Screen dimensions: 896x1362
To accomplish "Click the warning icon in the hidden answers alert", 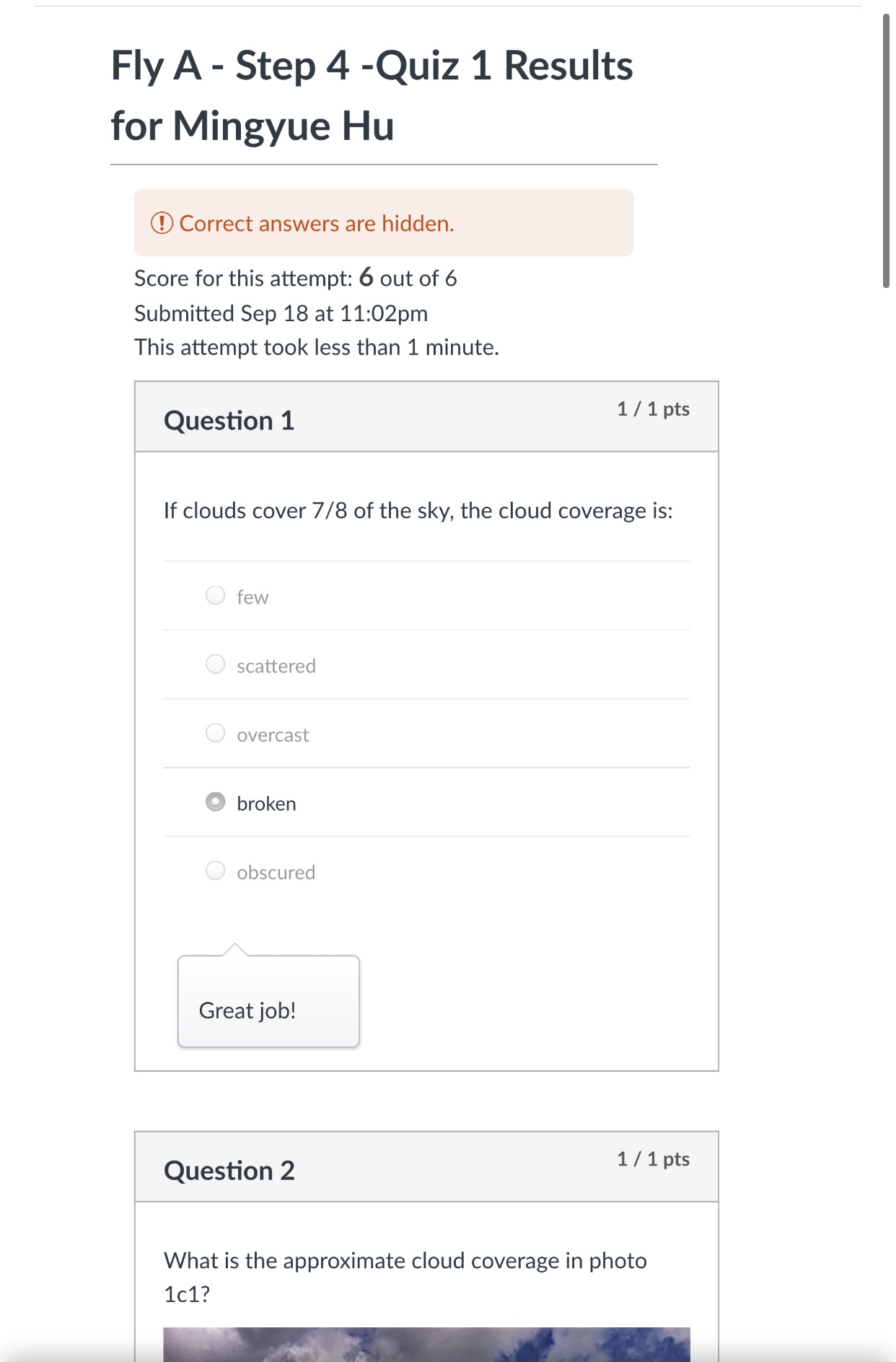I will point(162,223).
